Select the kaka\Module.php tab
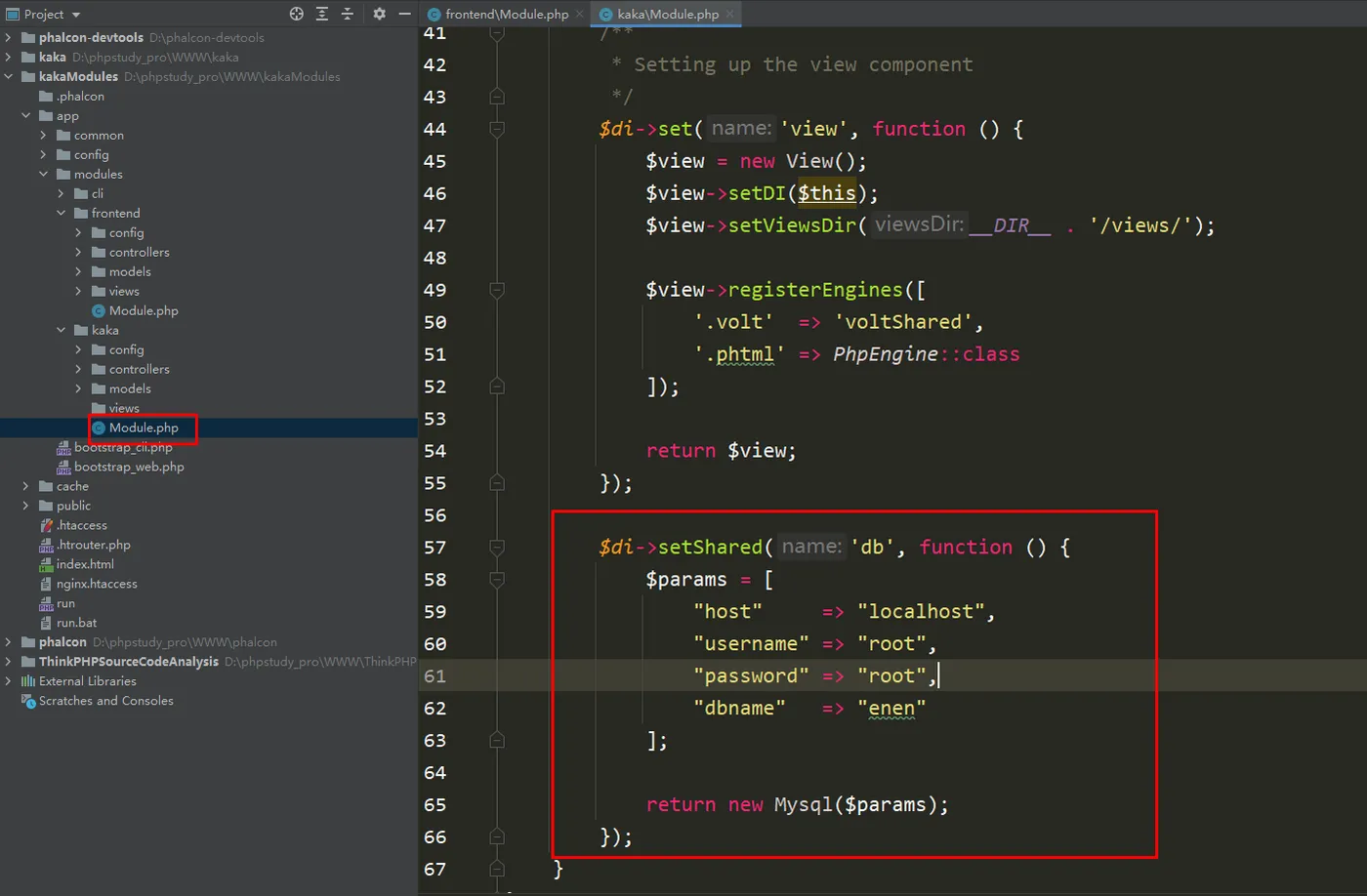1367x896 pixels. click(668, 14)
